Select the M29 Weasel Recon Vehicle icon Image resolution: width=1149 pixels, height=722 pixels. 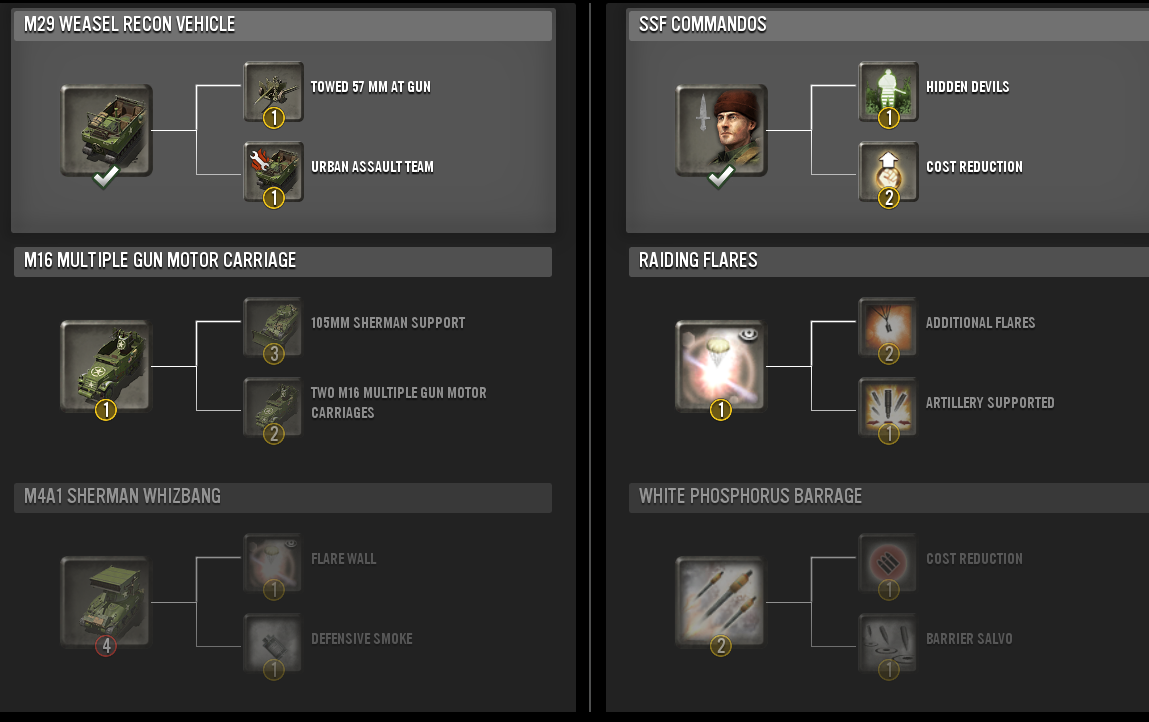pos(106,130)
